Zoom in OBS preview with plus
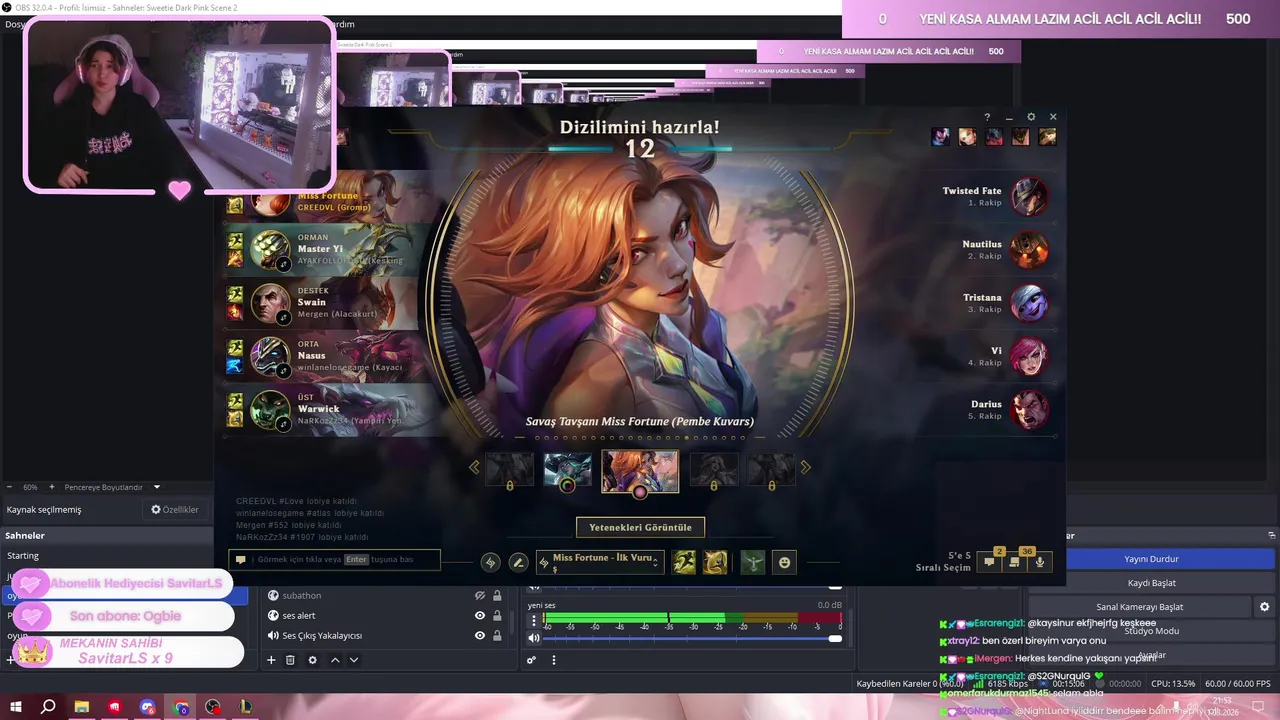 coord(50,487)
